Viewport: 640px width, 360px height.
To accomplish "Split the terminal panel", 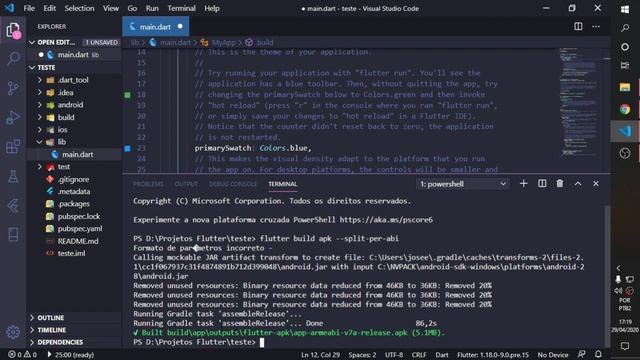I will point(542,184).
